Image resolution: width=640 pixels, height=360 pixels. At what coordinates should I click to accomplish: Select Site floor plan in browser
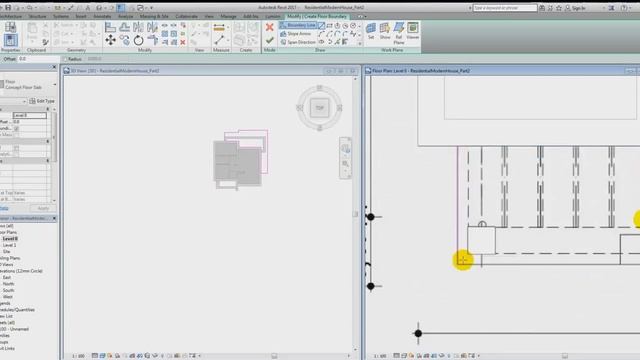6,252
